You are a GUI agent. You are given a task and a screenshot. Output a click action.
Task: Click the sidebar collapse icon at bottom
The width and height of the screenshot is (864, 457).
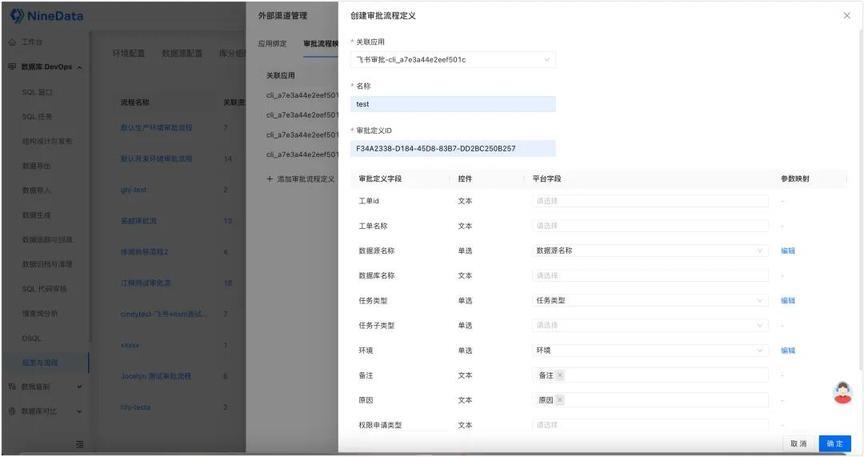click(79, 443)
